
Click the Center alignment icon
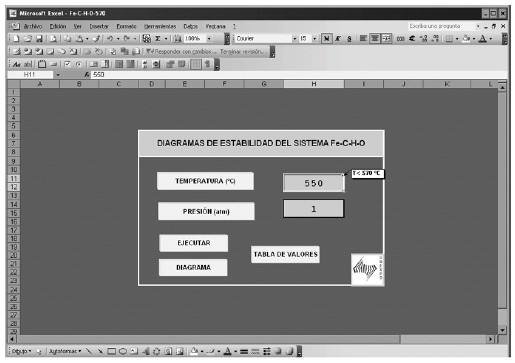coord(375,39)
